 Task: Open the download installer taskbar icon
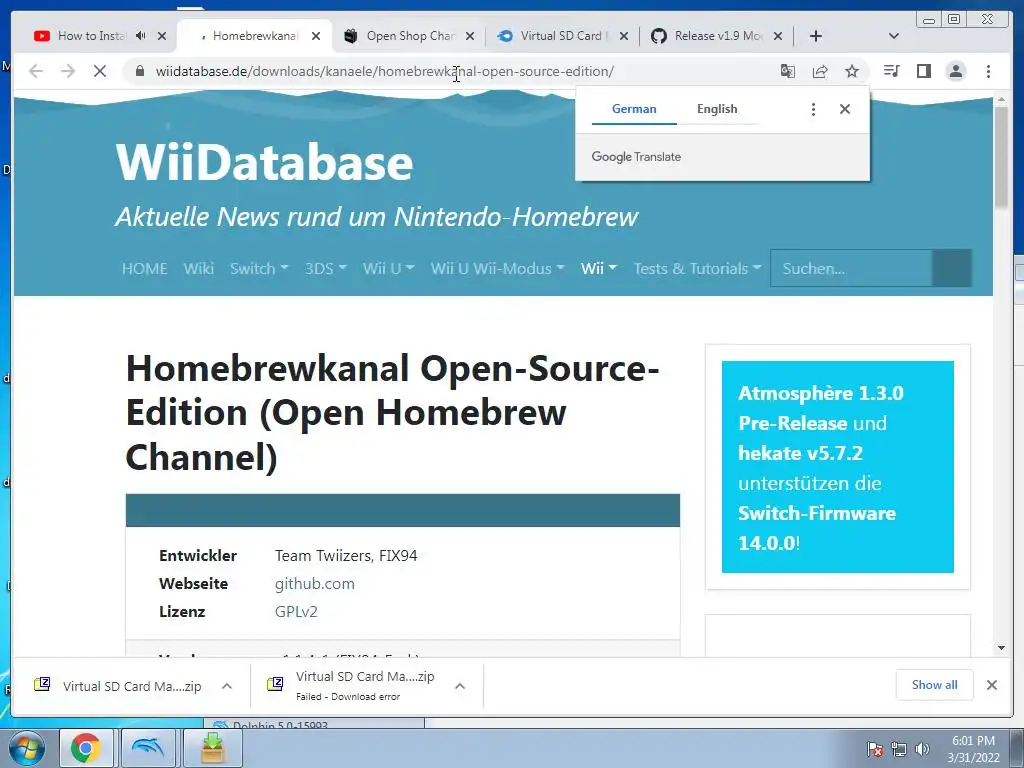click(x=212, y=747)
